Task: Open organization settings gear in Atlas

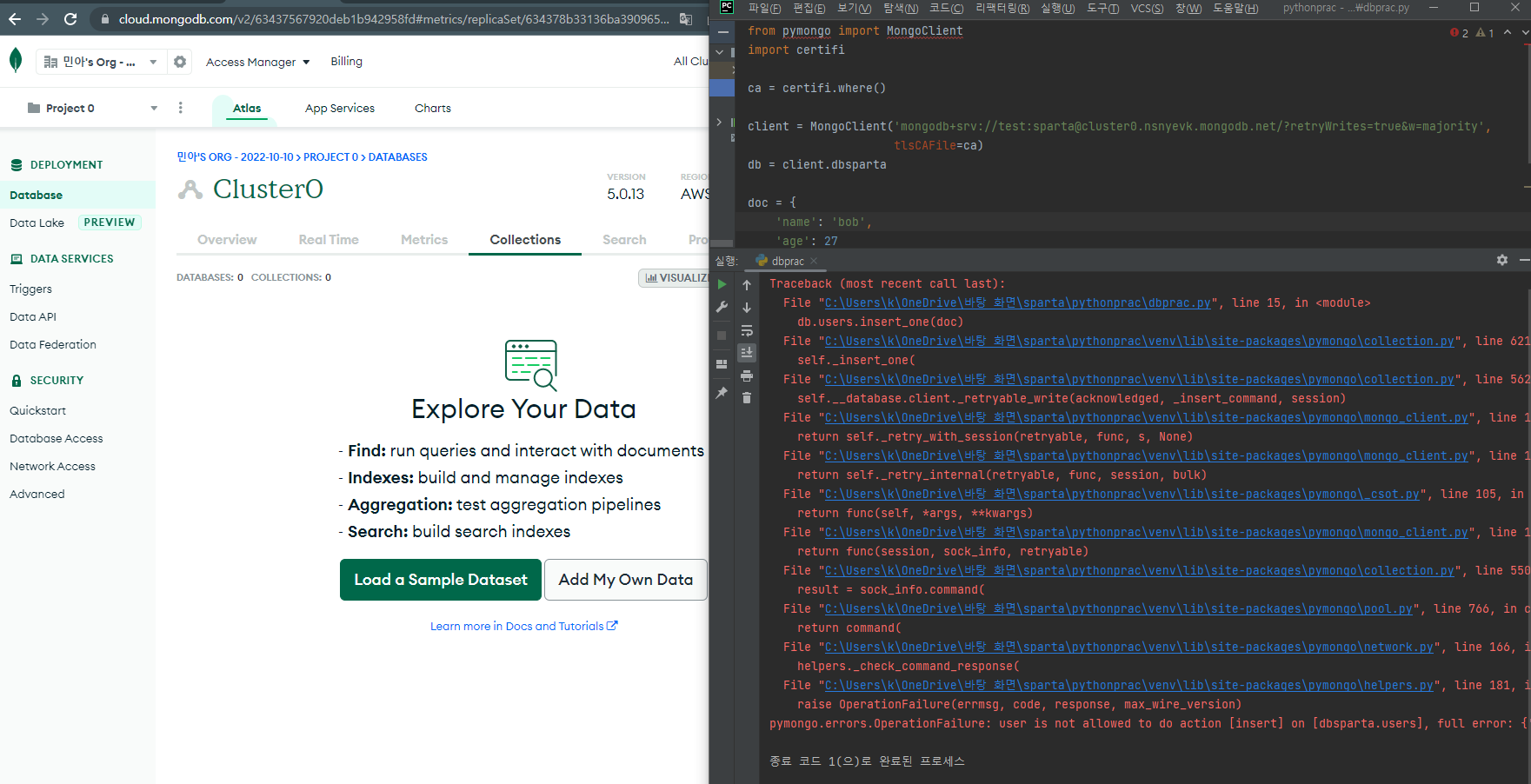Action: point(180,62)
